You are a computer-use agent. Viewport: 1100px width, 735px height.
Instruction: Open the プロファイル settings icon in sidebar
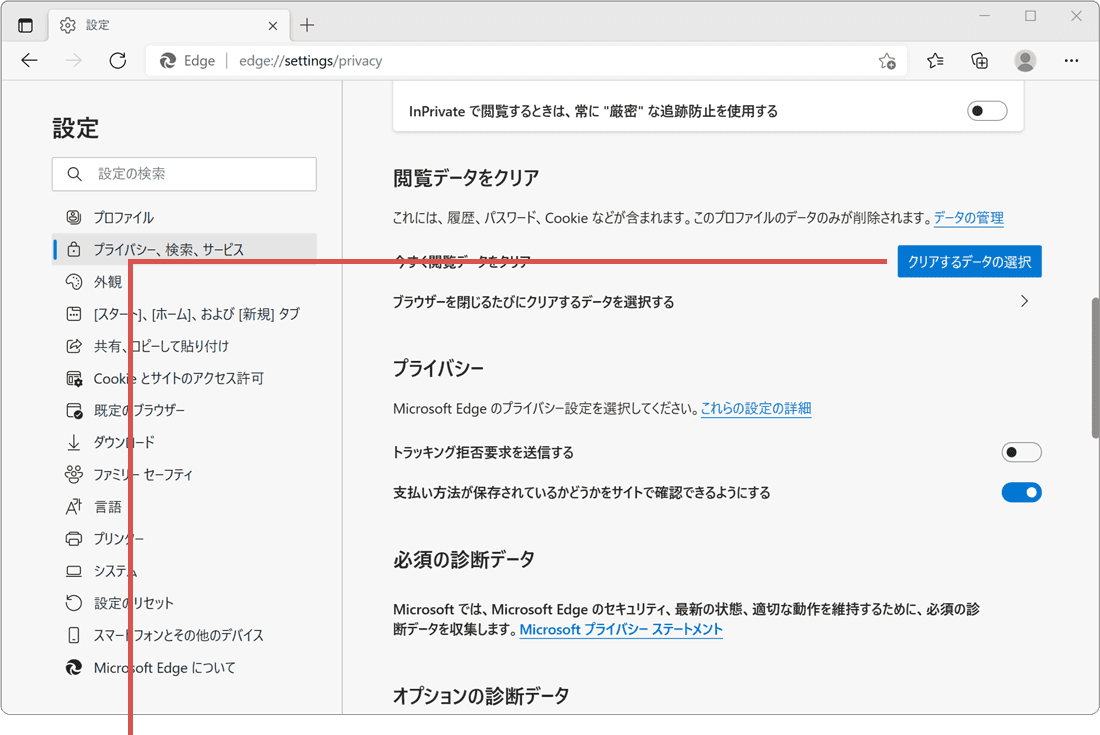point(73,216)
